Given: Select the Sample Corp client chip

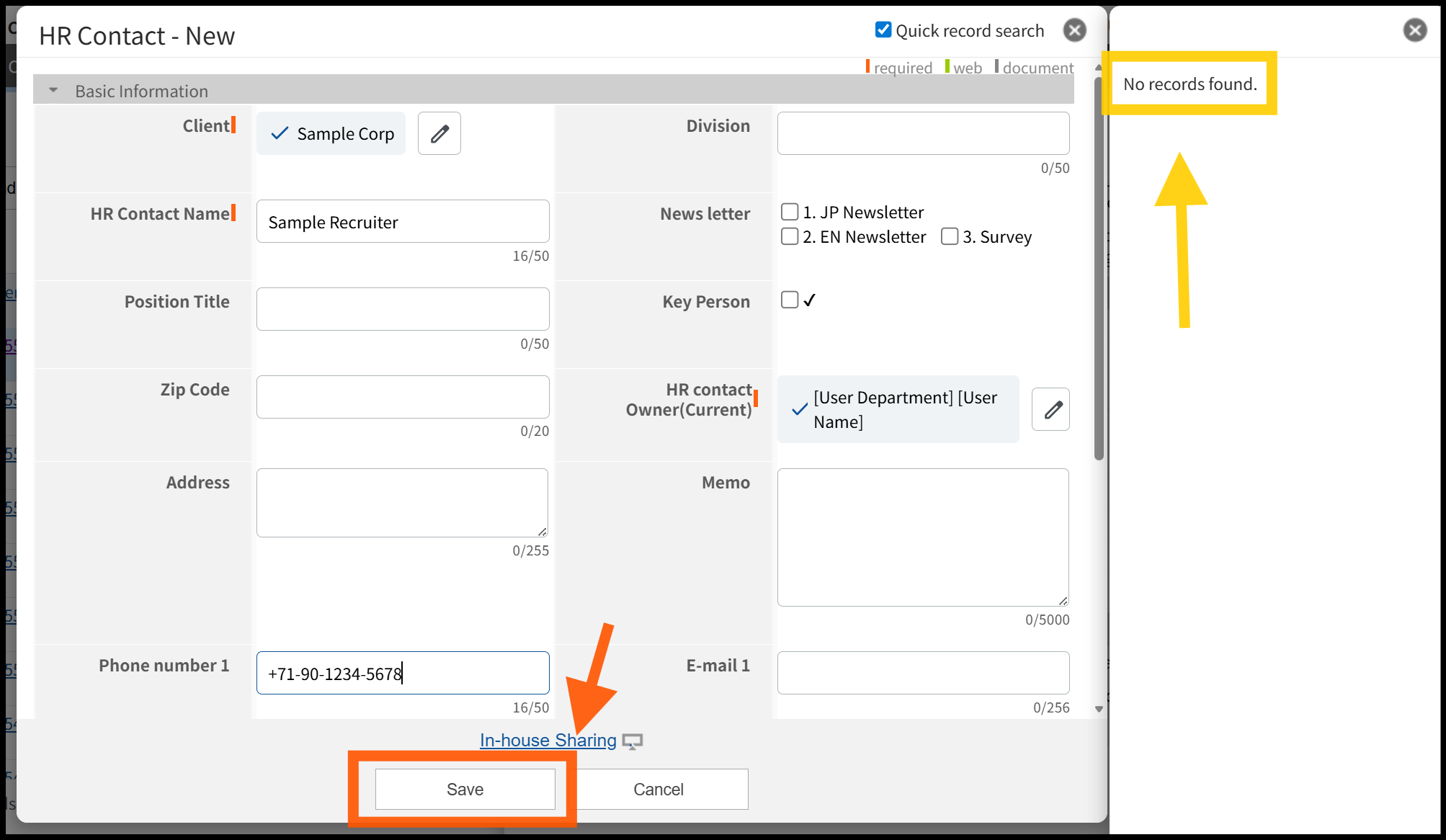Looking at the screenshot, I should pos(331,133).
